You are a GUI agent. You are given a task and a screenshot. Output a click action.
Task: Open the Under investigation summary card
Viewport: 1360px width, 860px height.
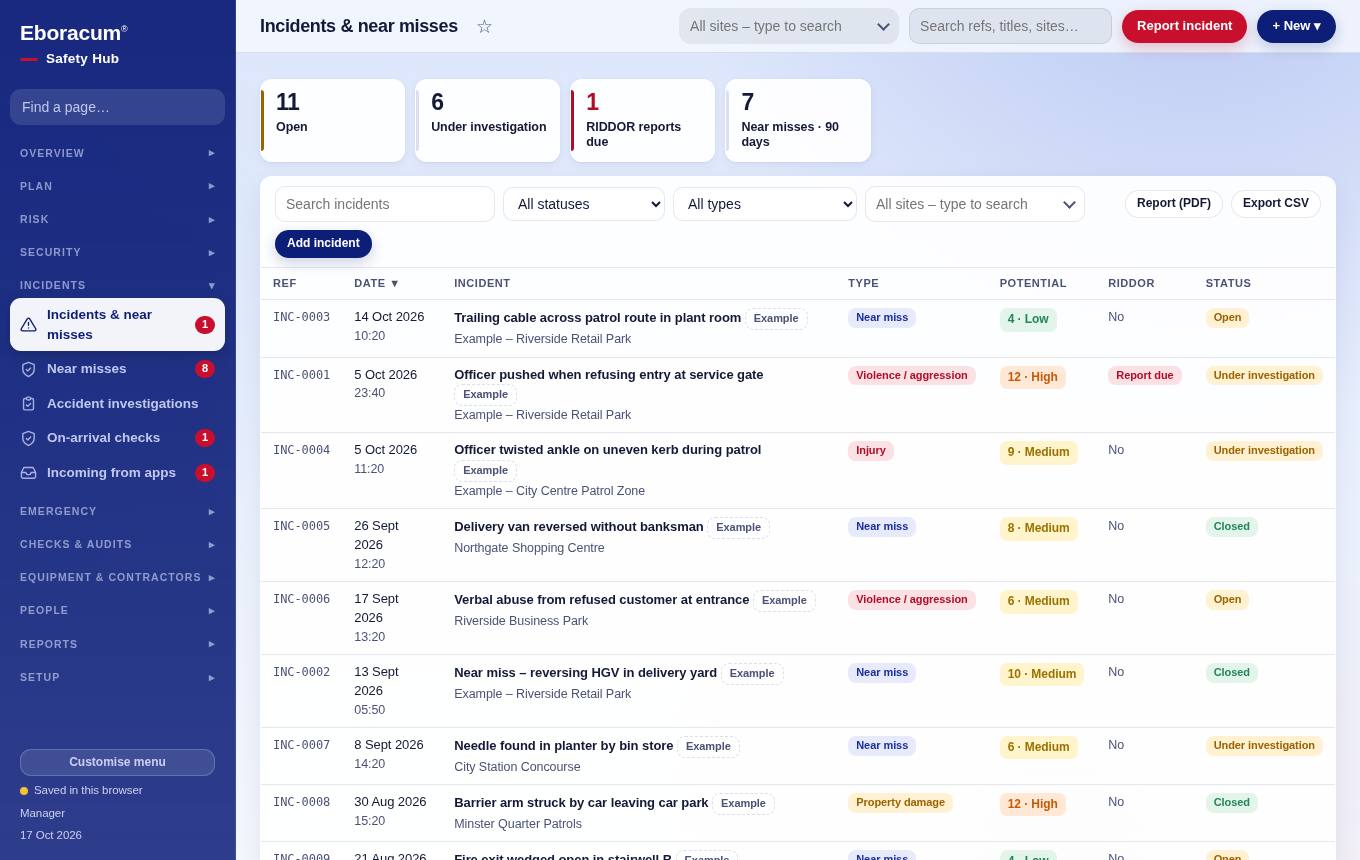[x=487, y=120]
